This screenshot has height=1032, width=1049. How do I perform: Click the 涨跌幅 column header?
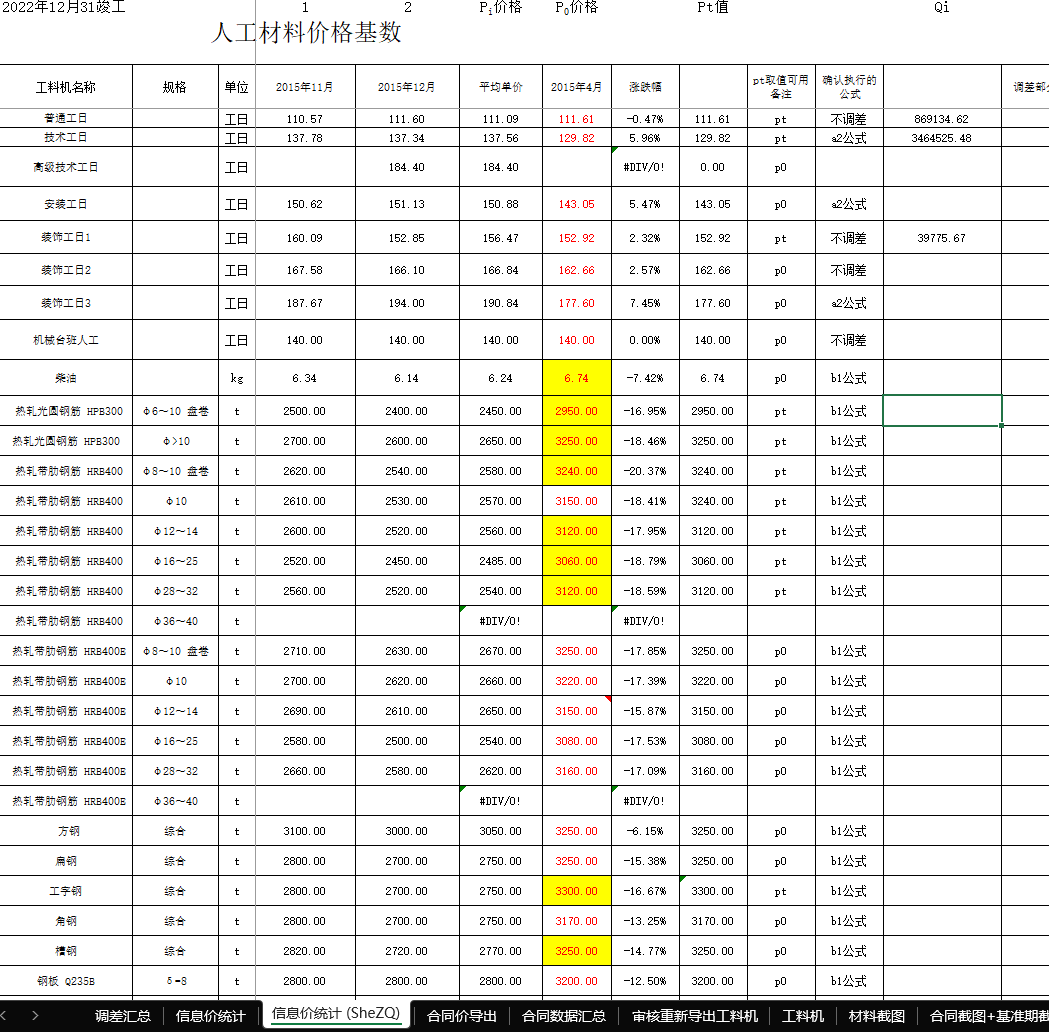[x=646, y=87]
